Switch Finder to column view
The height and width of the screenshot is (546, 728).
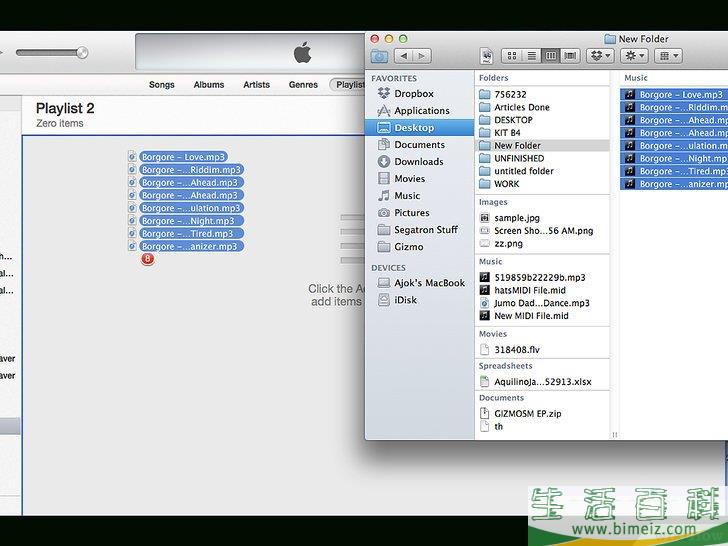pos(551,56)
